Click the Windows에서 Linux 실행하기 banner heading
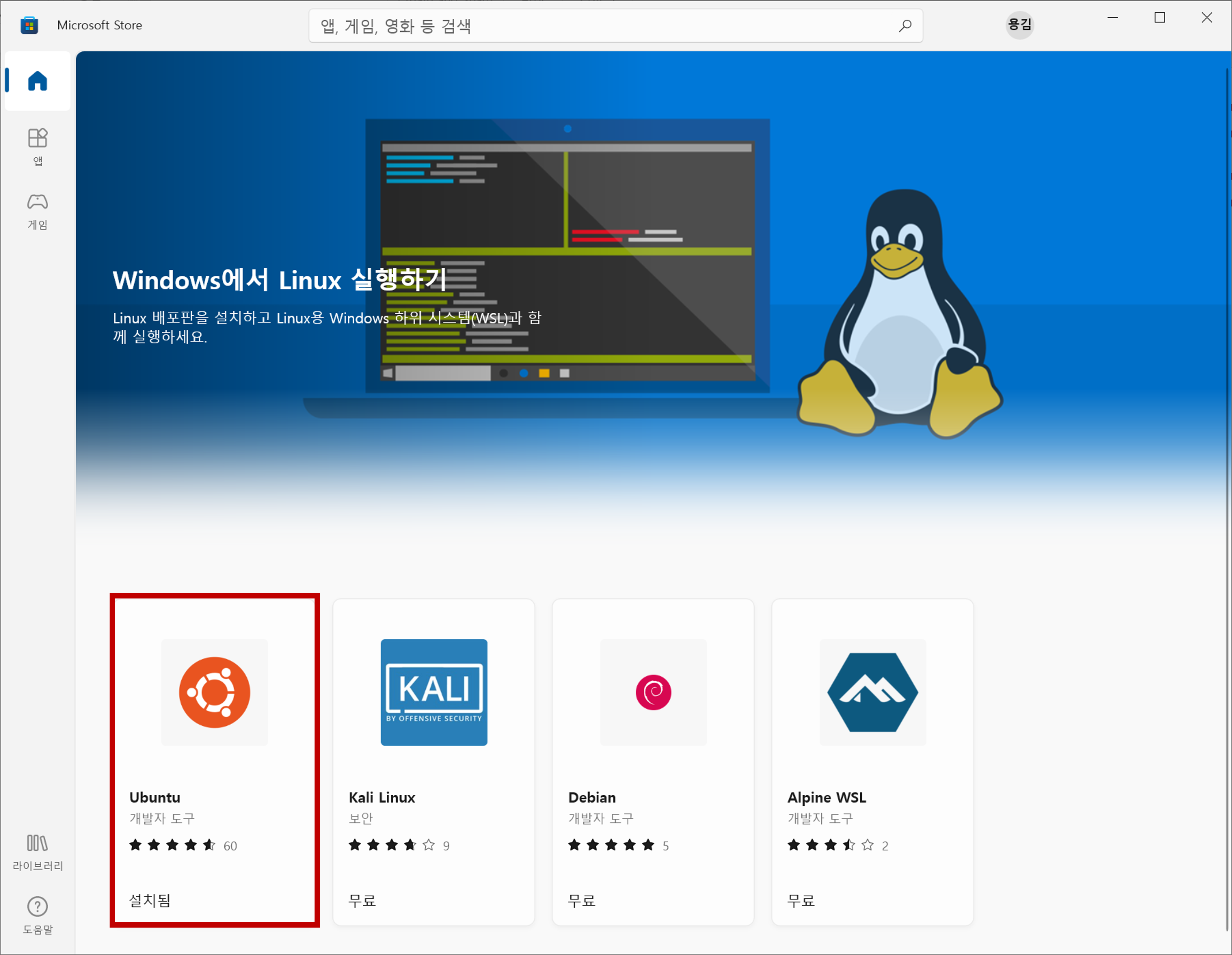Viewport: 1232px width, 955px height. tap(279, 281)
